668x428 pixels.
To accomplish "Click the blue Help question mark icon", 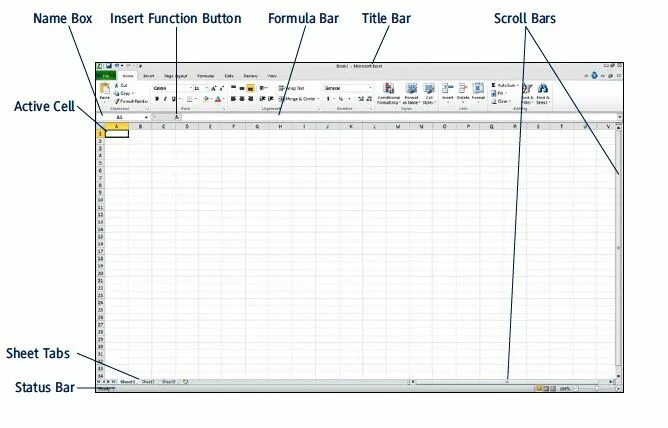I will coord(594,75).
